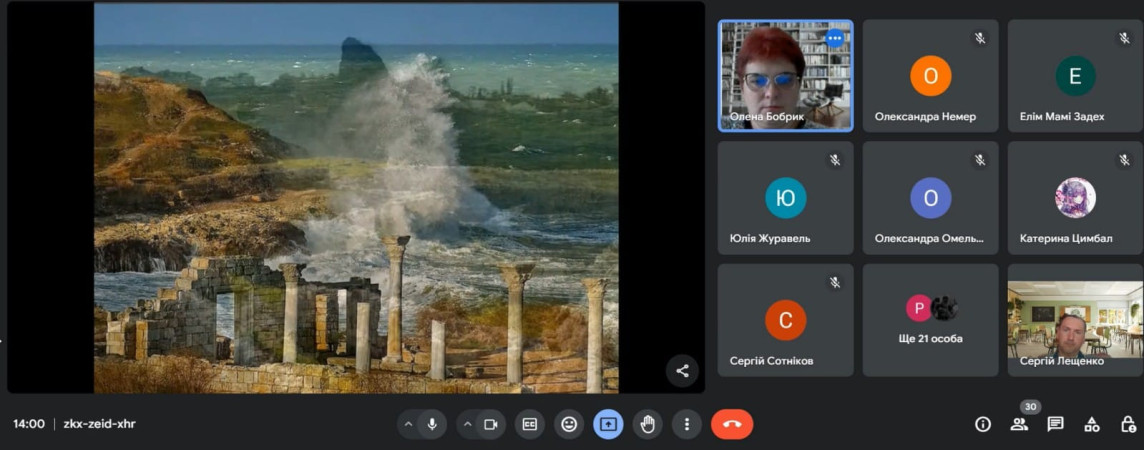This screenshot has width=1144, height=450.
Task: Click the share icon on the presentation
Action: coord(682,371)
